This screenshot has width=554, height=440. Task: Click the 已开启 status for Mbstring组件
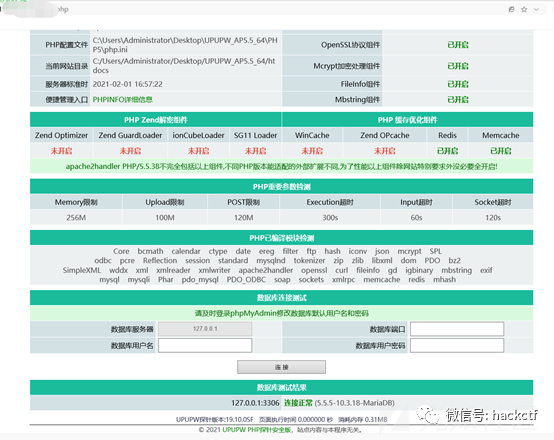[x=458, y=100]
